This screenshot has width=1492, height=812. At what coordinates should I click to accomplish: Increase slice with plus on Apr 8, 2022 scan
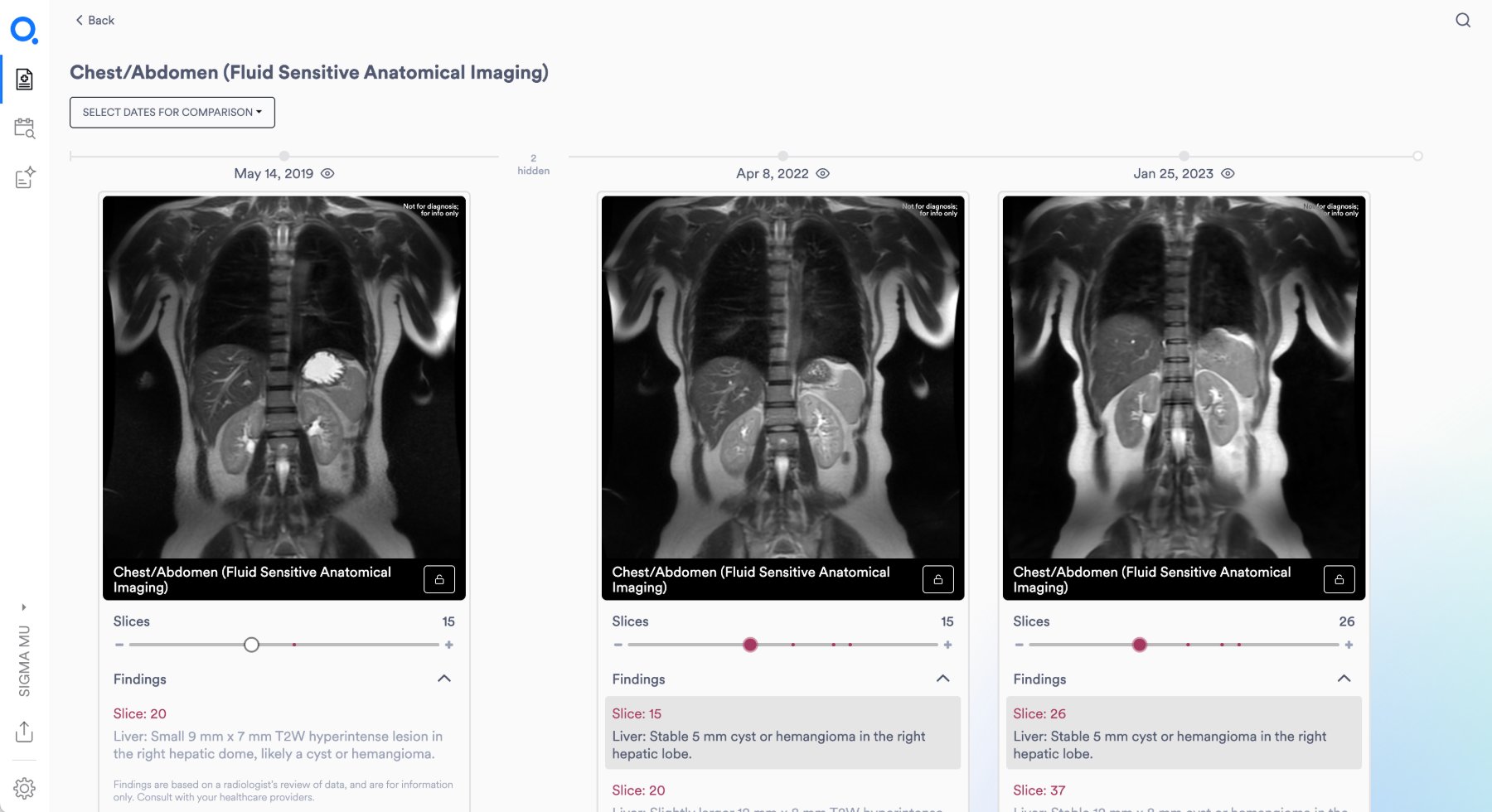point(947,645)
